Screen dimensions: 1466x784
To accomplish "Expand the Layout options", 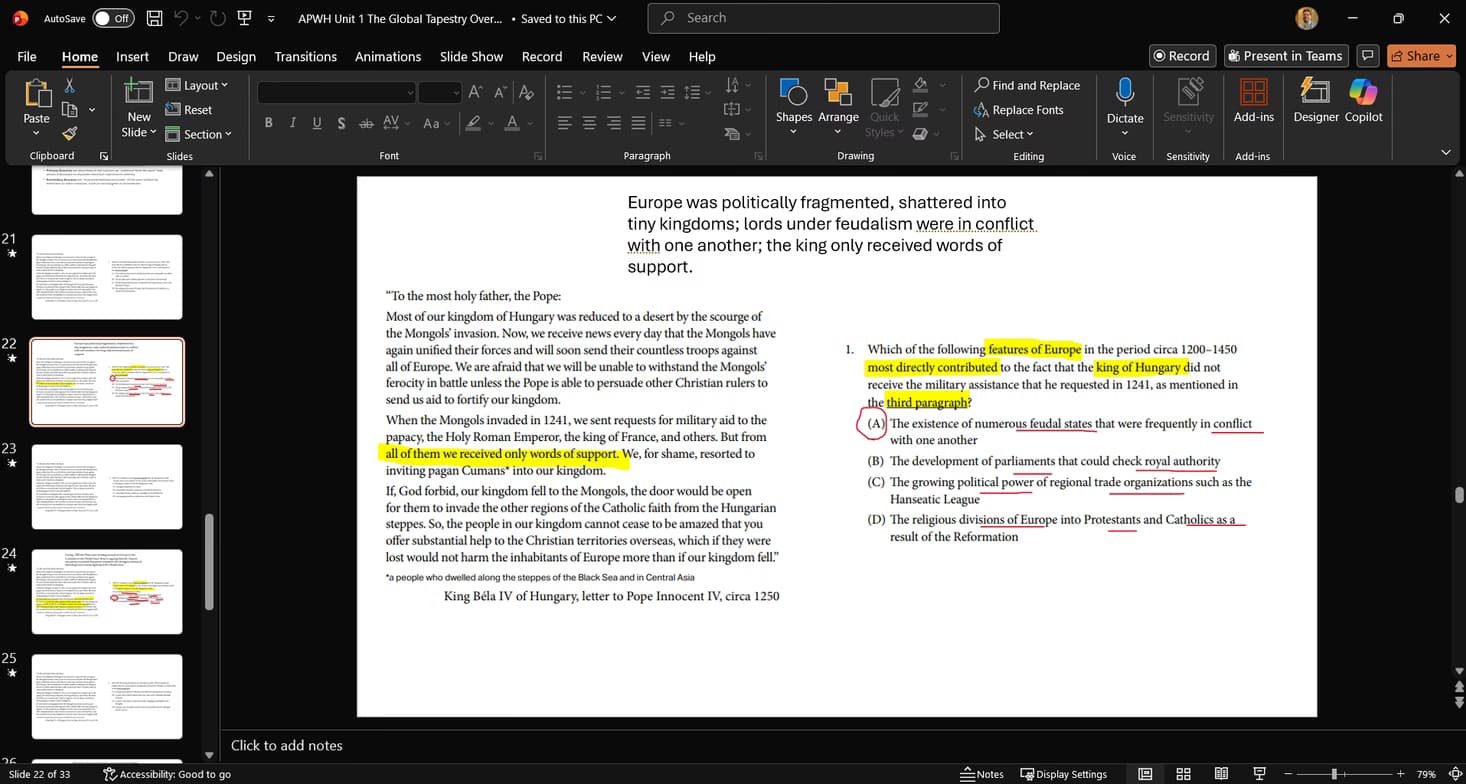I will (198, 85).
